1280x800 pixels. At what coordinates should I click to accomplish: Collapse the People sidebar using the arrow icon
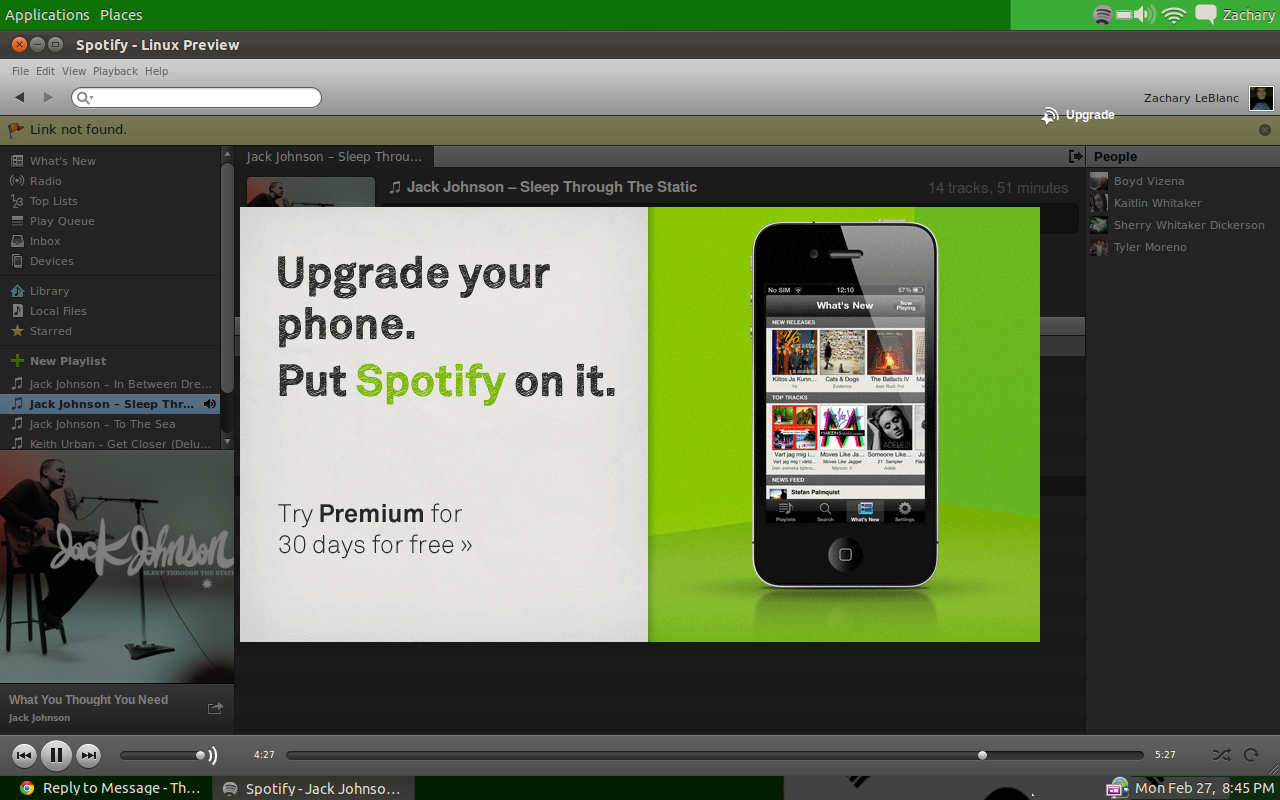pyautogui.click(x=1075, y=156)
